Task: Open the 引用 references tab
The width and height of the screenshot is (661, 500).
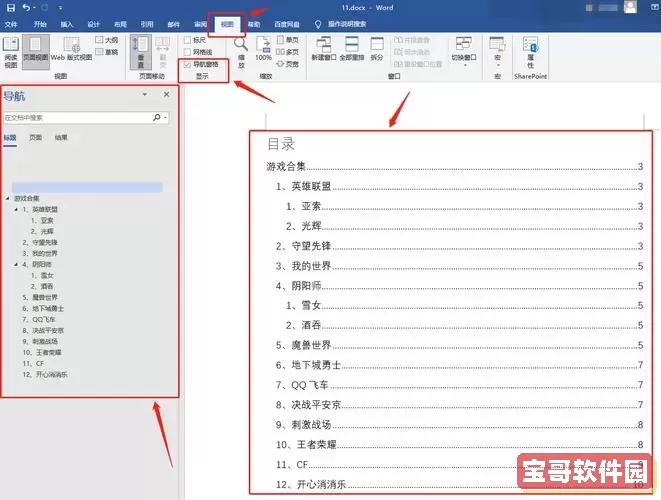Action: [147, 24]
